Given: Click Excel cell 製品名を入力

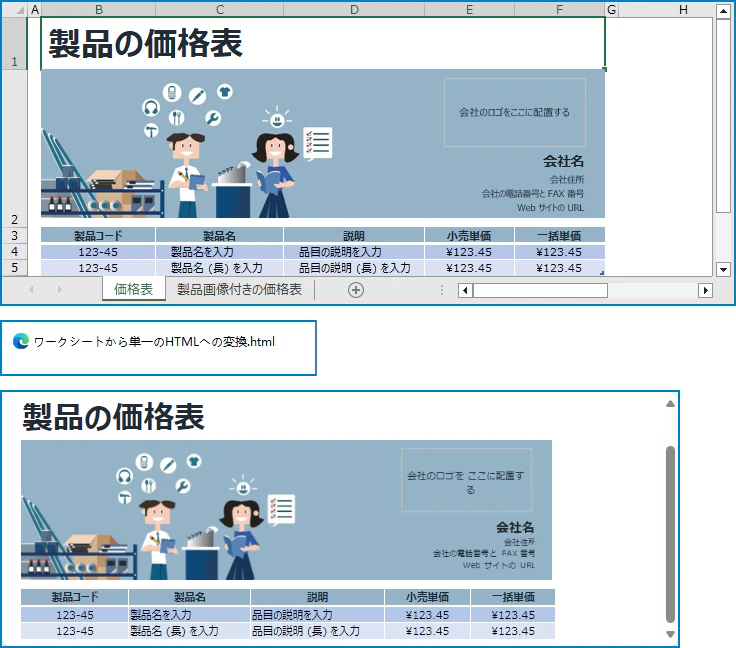Looking at the screenshot, I should (x=219, y=252).
